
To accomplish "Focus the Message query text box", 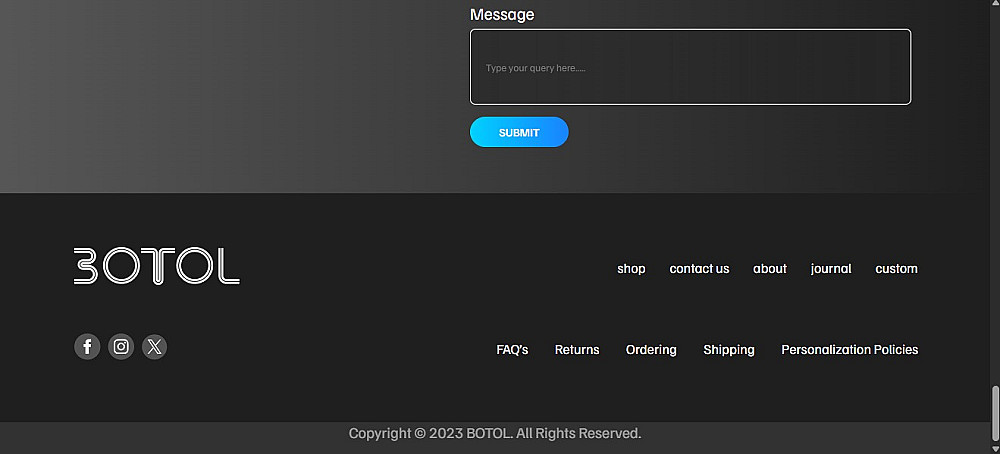I will point(691,67).
